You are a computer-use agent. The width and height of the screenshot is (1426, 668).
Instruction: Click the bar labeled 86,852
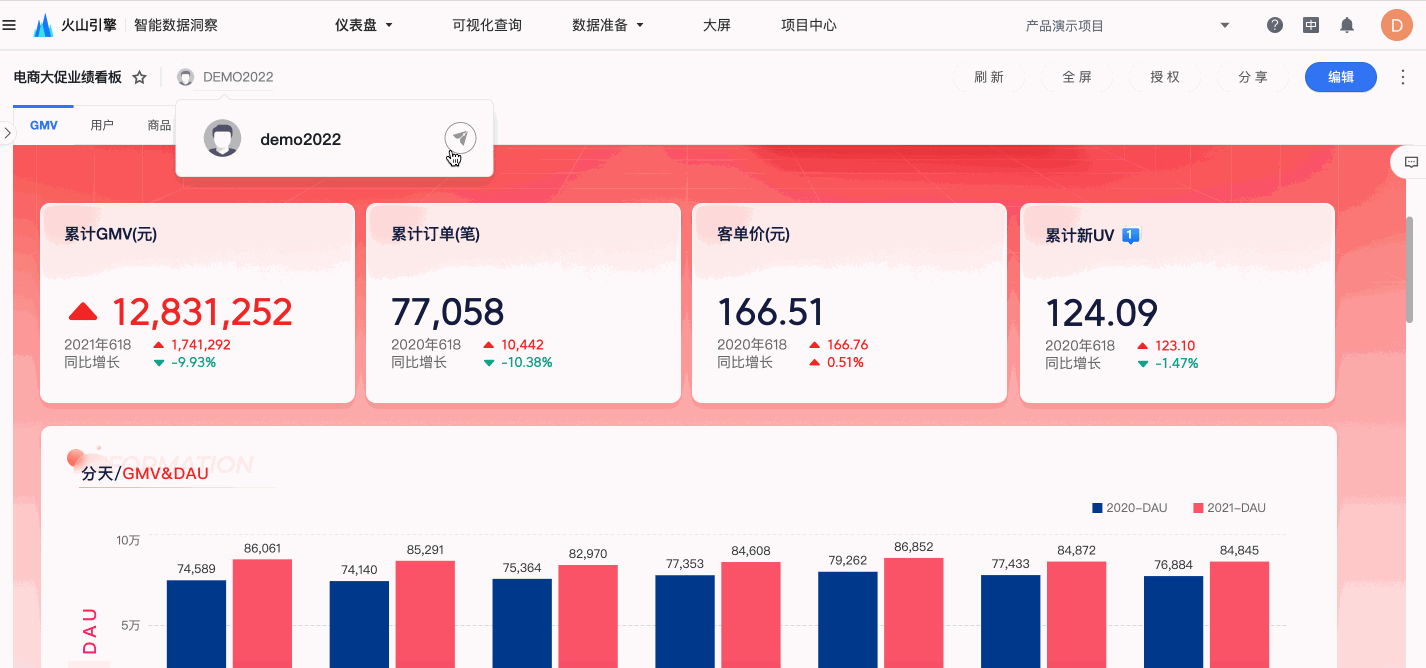point(914,613)
